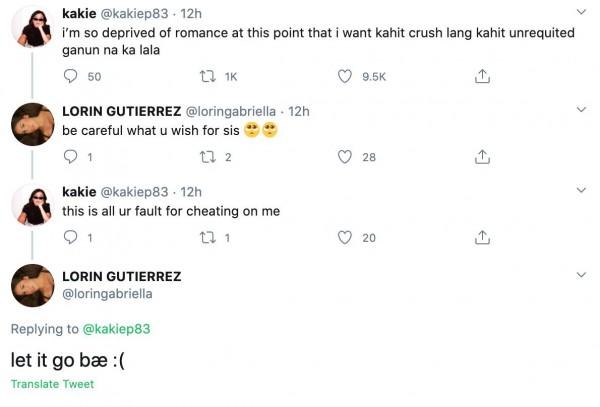Retweet the 'be careful what u wish' tweet
This screenshot has width=600, height=407.
(208, 156)
